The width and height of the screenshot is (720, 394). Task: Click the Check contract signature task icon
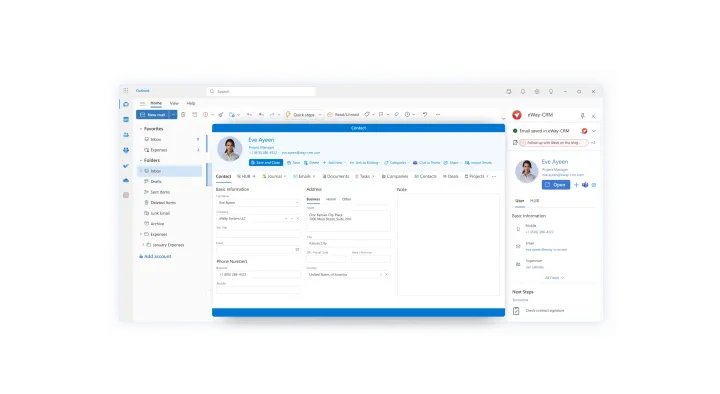[516, 311]
